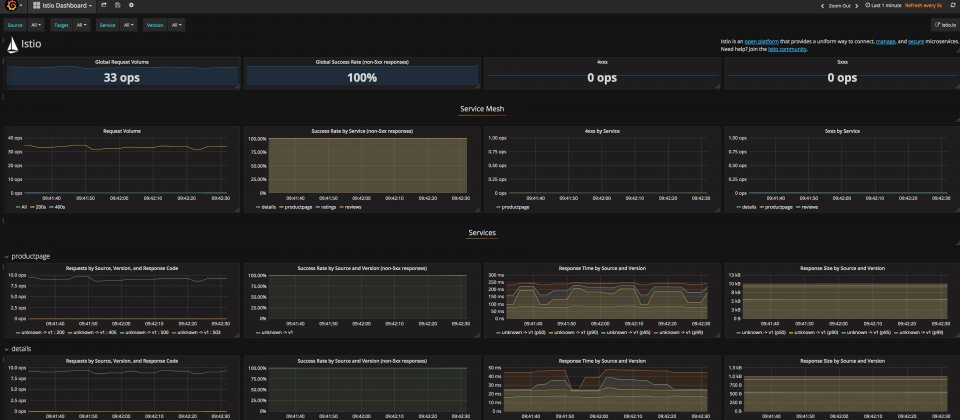Open the Istio Dashboard picker menu
Image resolution: width=960 pixels, height=420 pixels.
pos(62,6)
